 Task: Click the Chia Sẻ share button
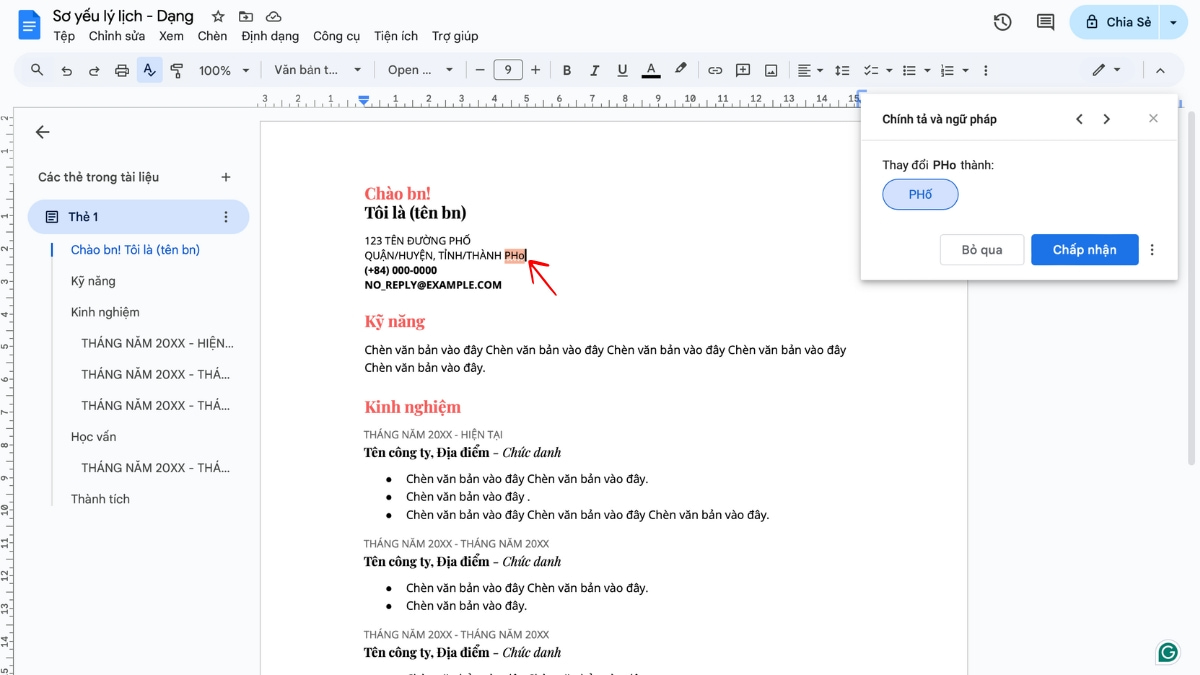pyautogui.click(x=1115, y=22)
